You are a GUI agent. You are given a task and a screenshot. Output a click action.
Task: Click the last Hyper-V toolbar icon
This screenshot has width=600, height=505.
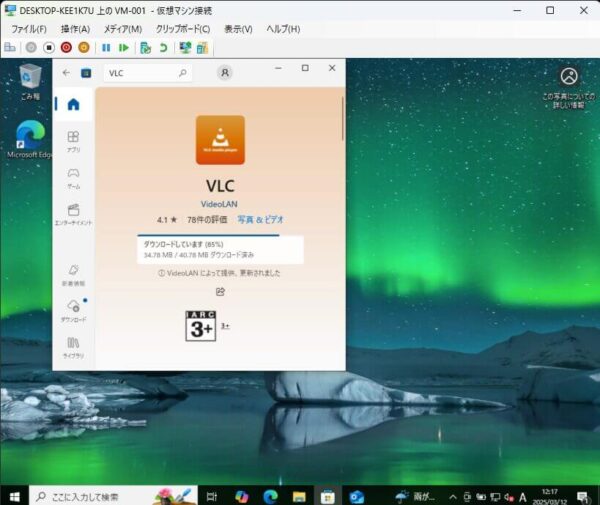point(202,47)
